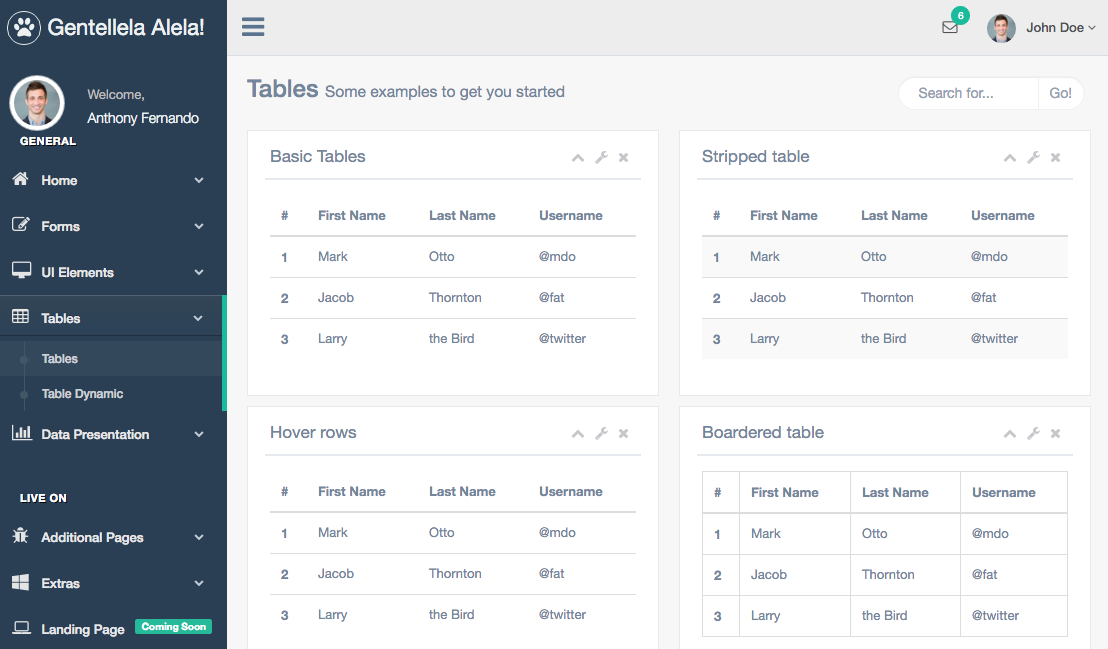This screenshot has height=649, width=1108.
Task: Collapse the Basic Tables panel
Action: point(577,157)
